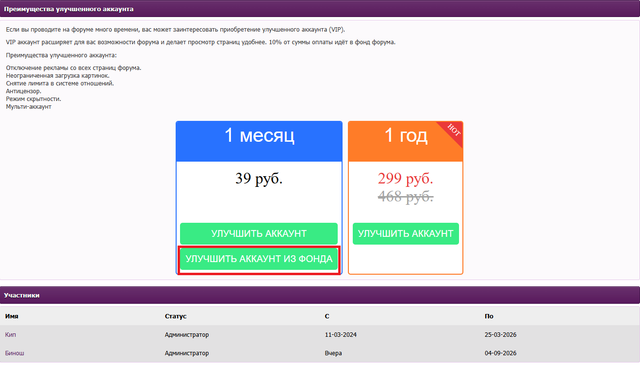The image size is (640, 365).
Task: Select the 1 месяц plan header
Action: (259, 141)
